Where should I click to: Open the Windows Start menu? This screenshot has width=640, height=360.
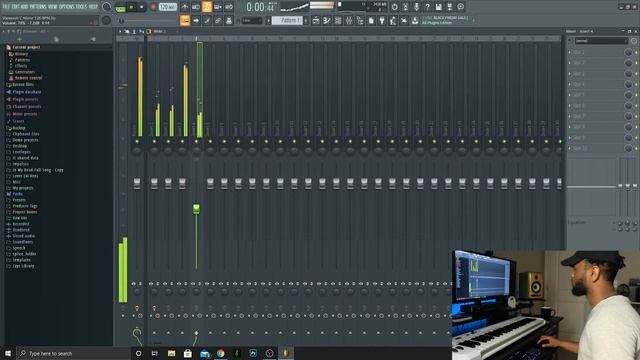[8, 353]
